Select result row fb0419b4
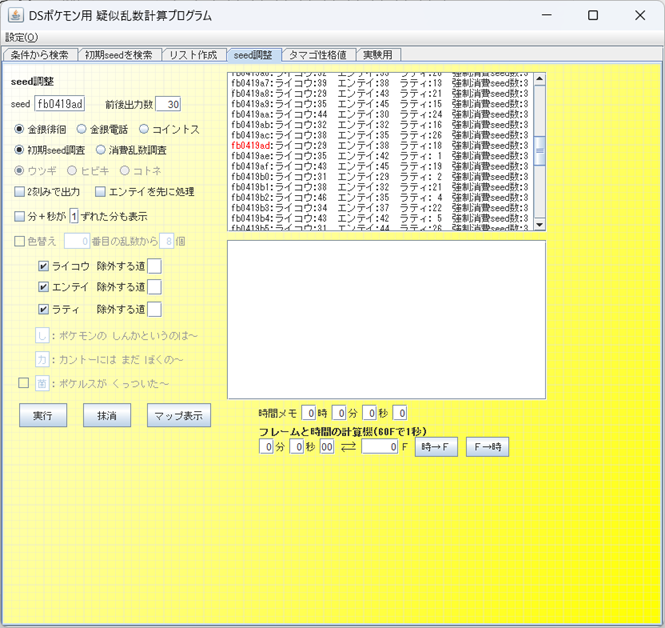665x628 pixels. [x=380, y=218]
